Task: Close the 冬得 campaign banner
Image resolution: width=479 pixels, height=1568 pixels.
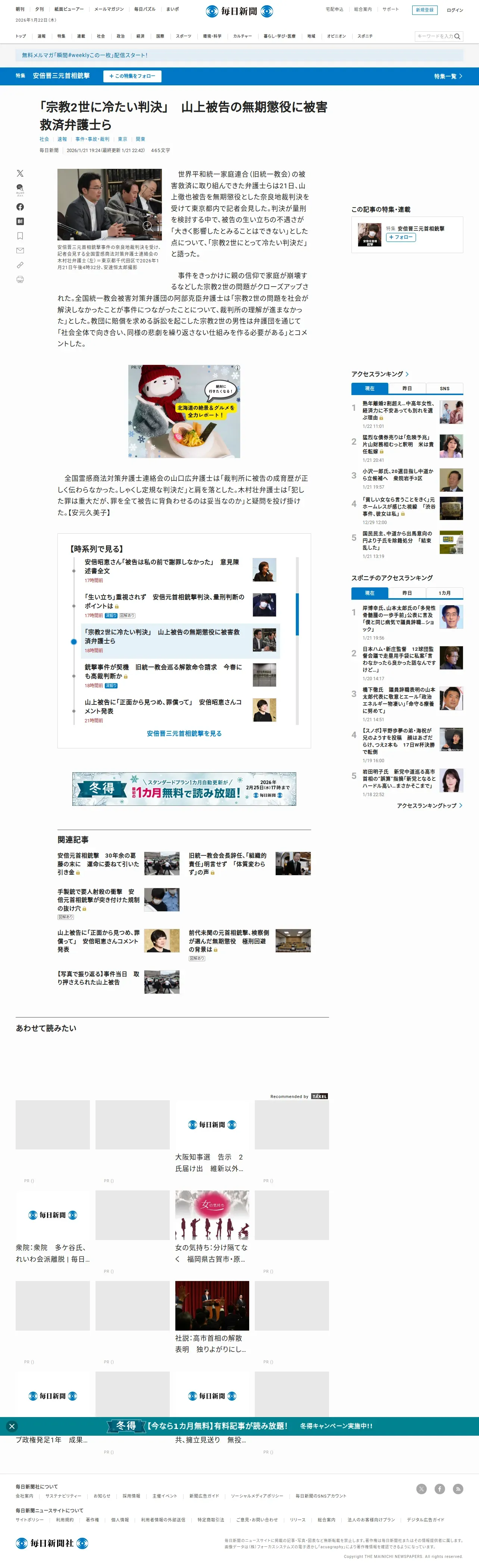Action: 12,1426
